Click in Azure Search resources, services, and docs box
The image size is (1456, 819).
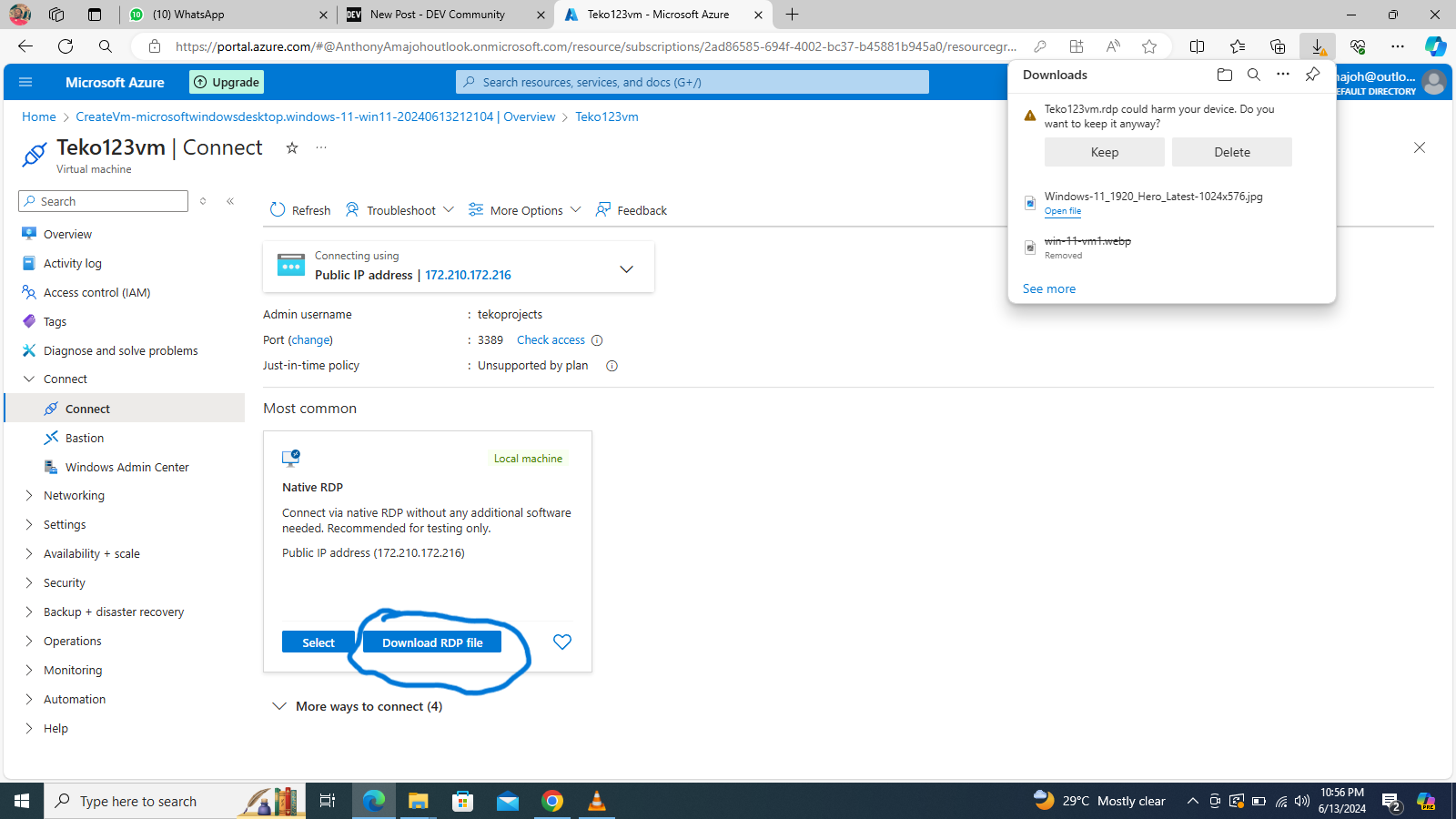(693, 82)
